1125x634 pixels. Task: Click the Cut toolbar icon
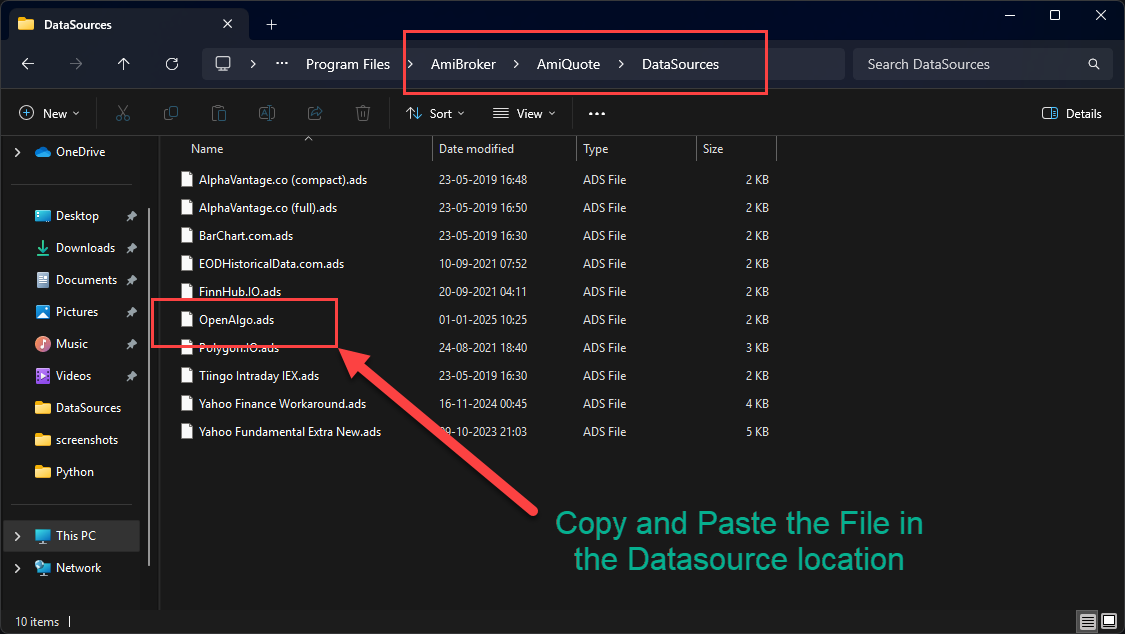click(x=123, y=113)
